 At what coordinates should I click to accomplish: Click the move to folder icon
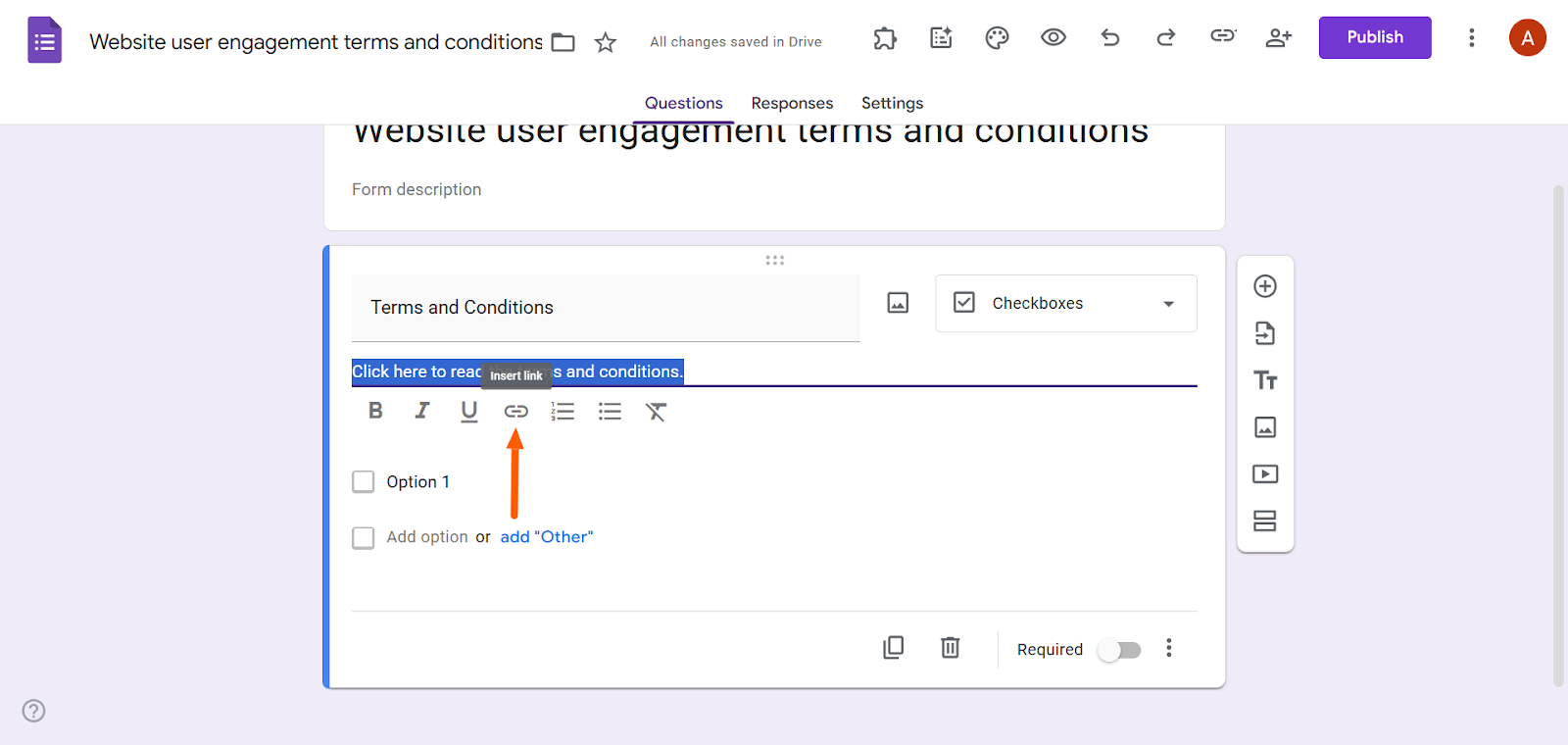pyautogui.click(x=563, y=42)
